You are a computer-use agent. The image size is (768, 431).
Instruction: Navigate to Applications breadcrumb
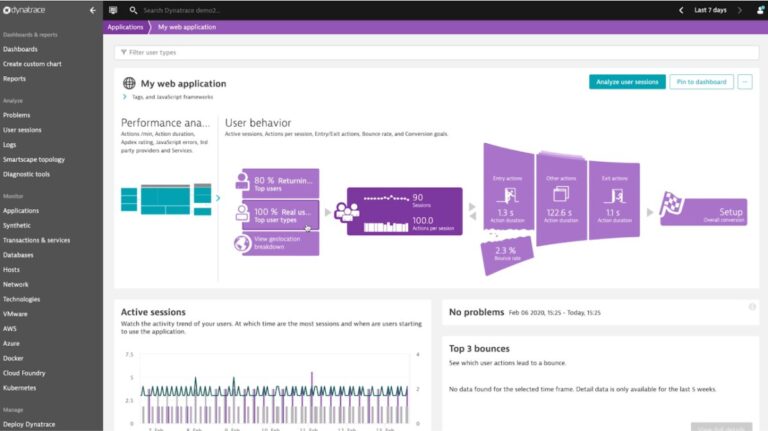[125, 27]
